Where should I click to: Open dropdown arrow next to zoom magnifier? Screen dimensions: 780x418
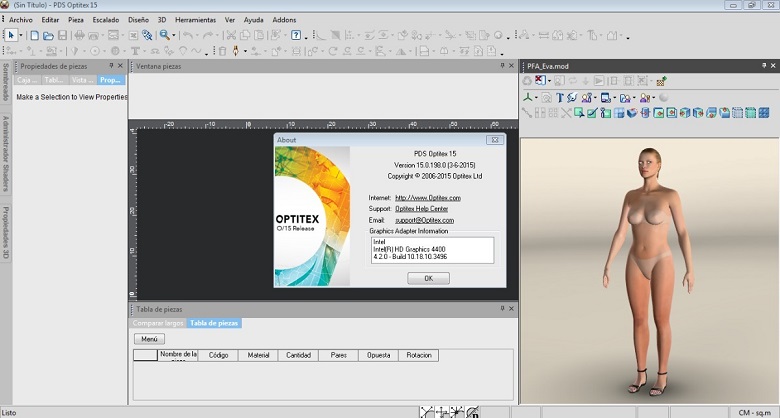[x=174, y=35]
